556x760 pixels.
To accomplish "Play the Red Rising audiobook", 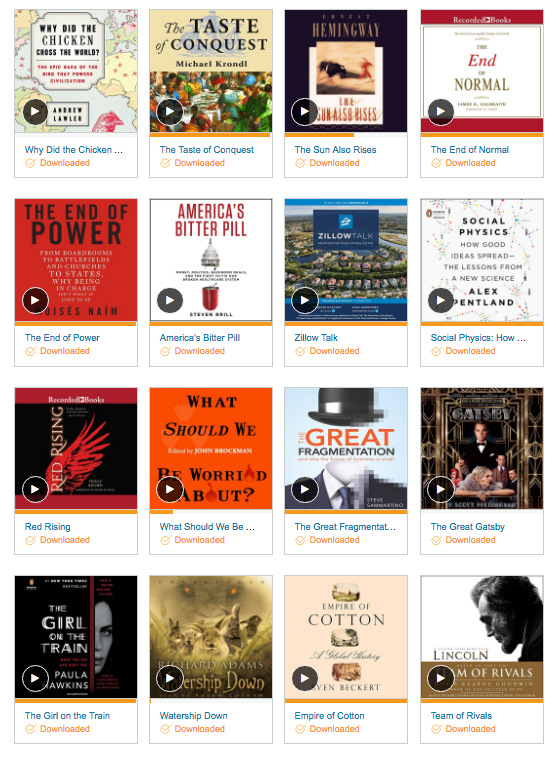I will click(35, 490).
